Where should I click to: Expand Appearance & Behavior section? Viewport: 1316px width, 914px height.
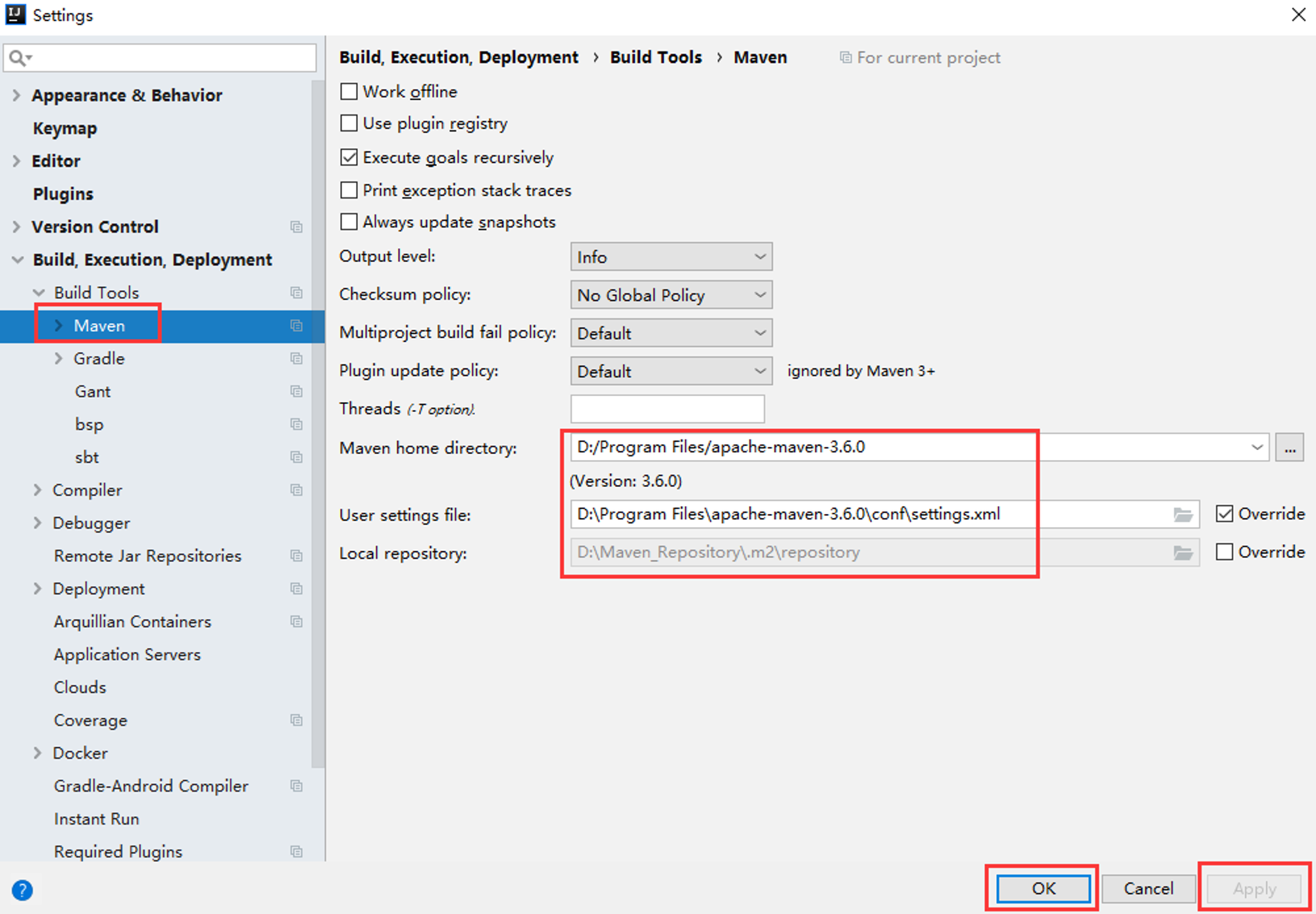click(16, 95)
